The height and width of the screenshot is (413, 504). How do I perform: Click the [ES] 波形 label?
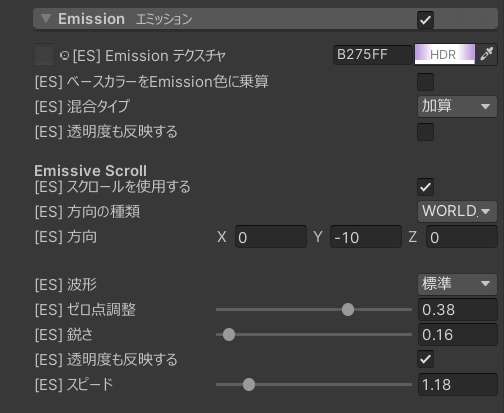(66, 285)
